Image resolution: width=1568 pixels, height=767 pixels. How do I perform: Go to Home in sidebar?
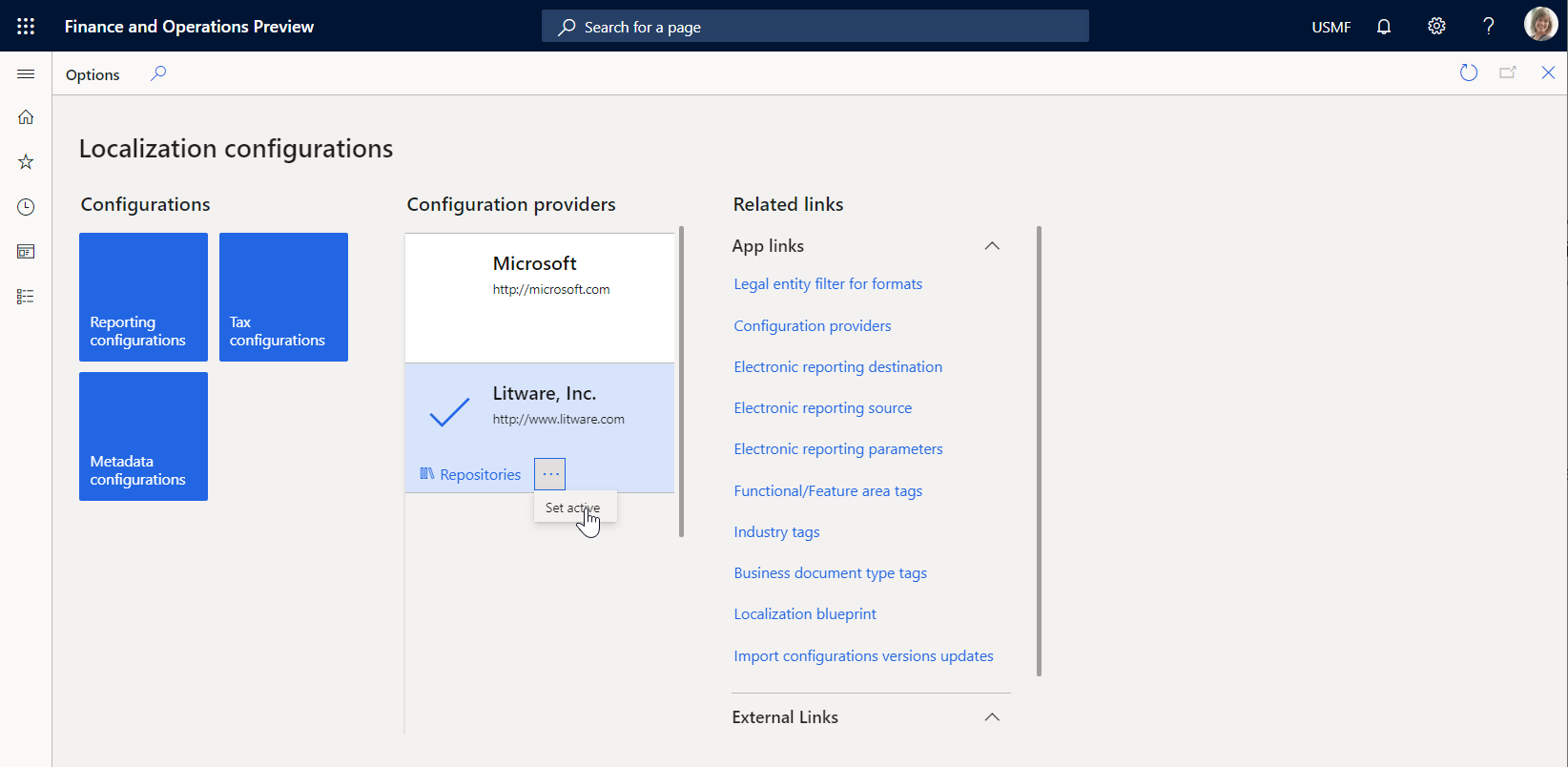click(x=26, y=117)
